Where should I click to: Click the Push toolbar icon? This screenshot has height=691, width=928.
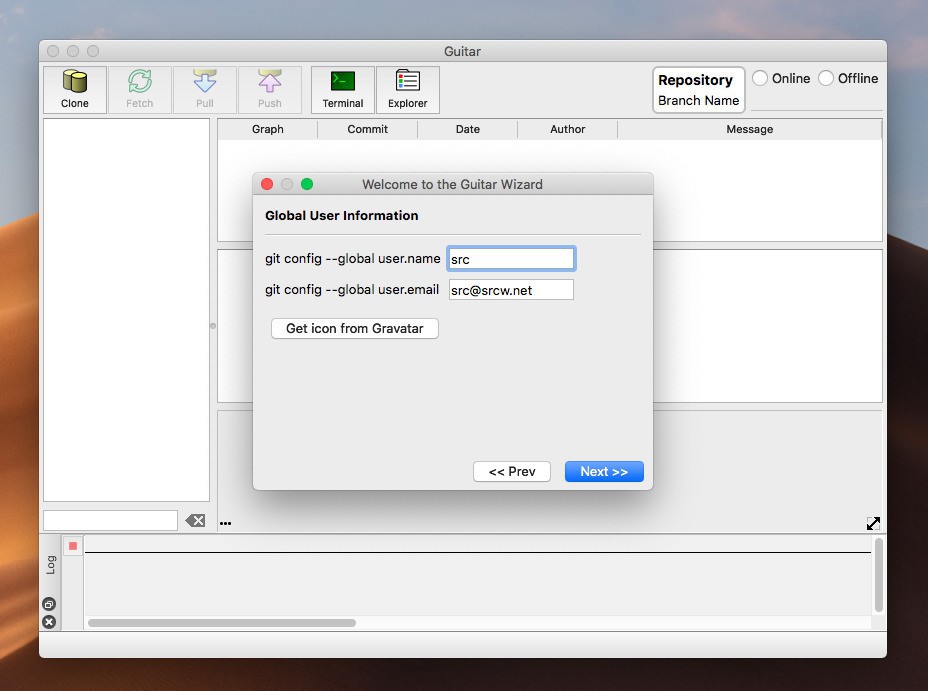coord(270,89)
